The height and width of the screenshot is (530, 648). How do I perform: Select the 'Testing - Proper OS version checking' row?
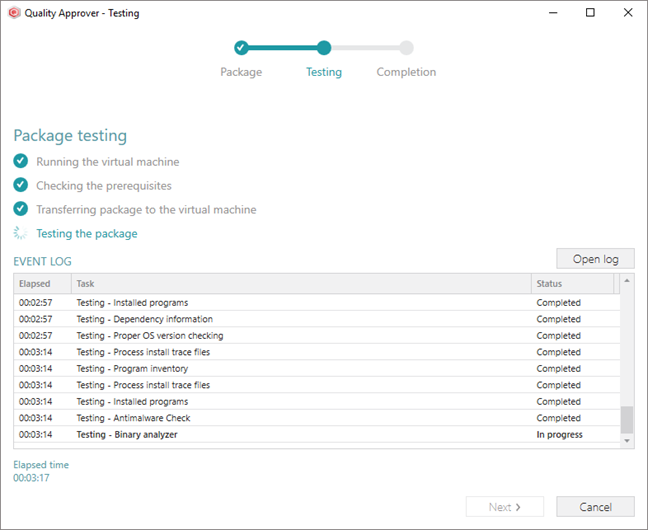(x=317, y=336)
